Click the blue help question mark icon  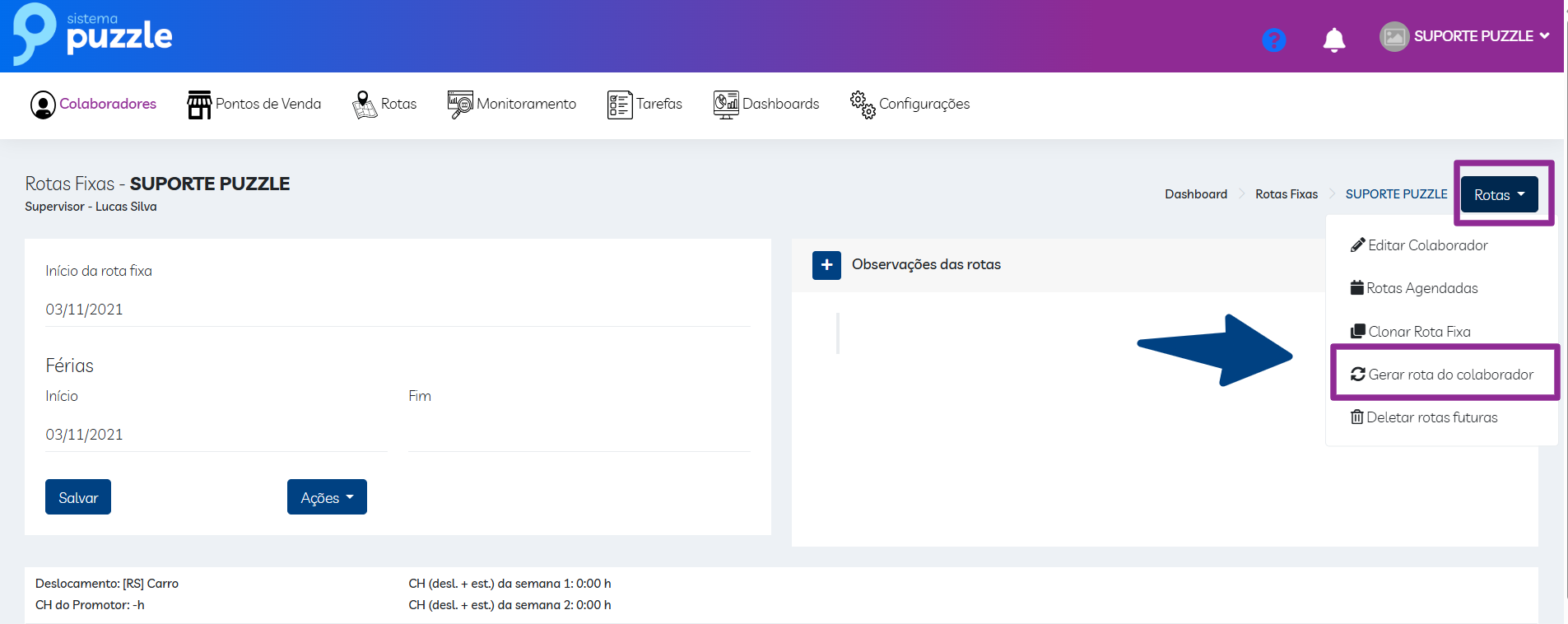tap(1273, 40)
